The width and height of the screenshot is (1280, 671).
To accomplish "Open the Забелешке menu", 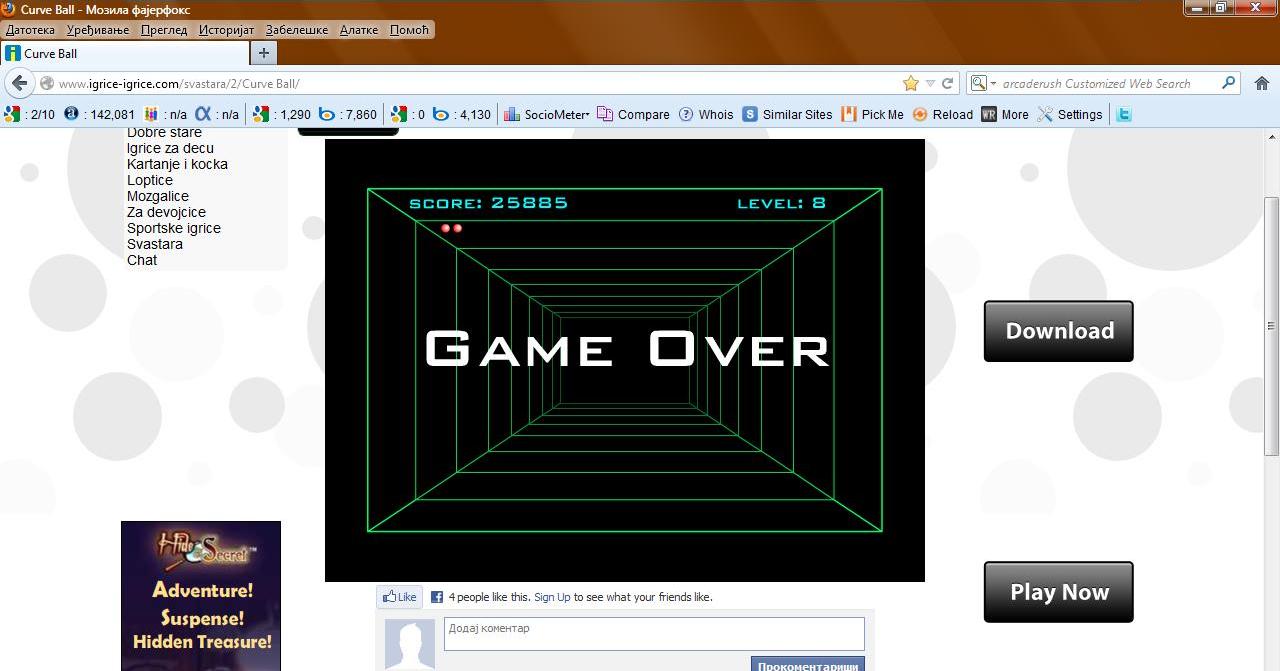I will point(297,30).
